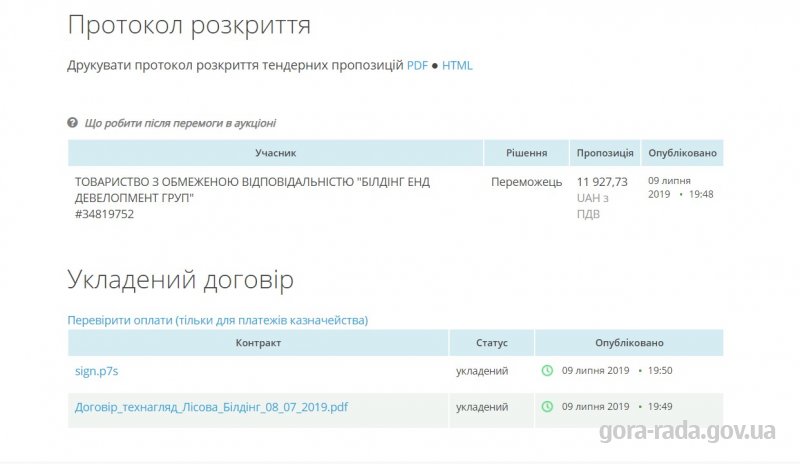Click the question mark help icon

click(72, 123)
